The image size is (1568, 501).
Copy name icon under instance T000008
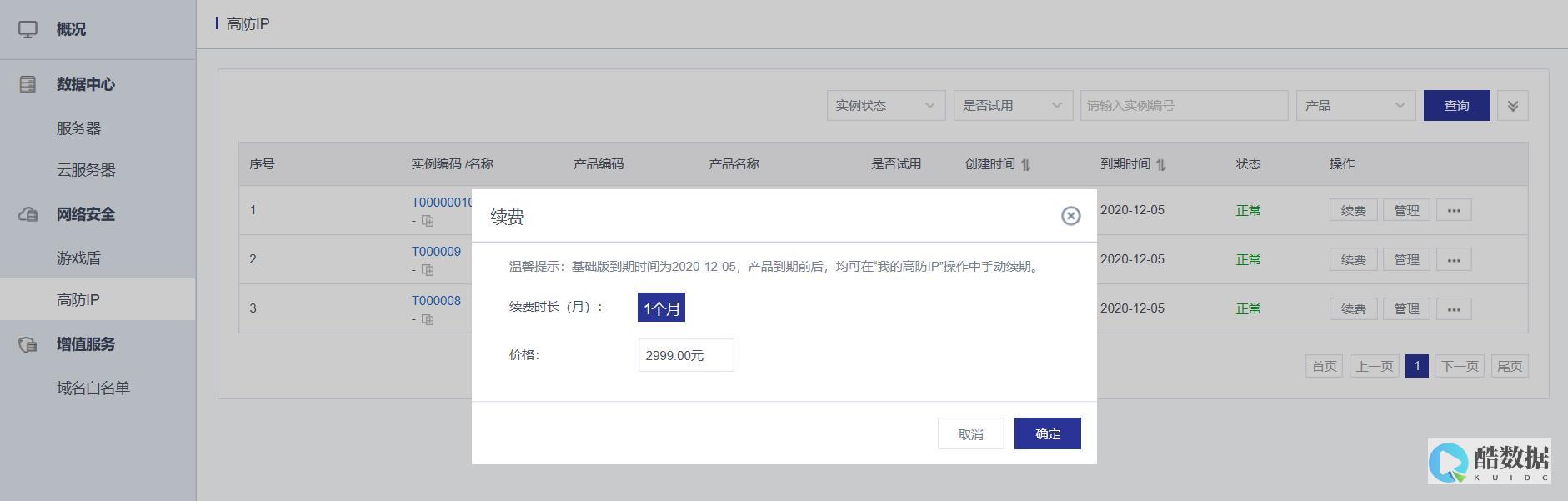[428, 319]
